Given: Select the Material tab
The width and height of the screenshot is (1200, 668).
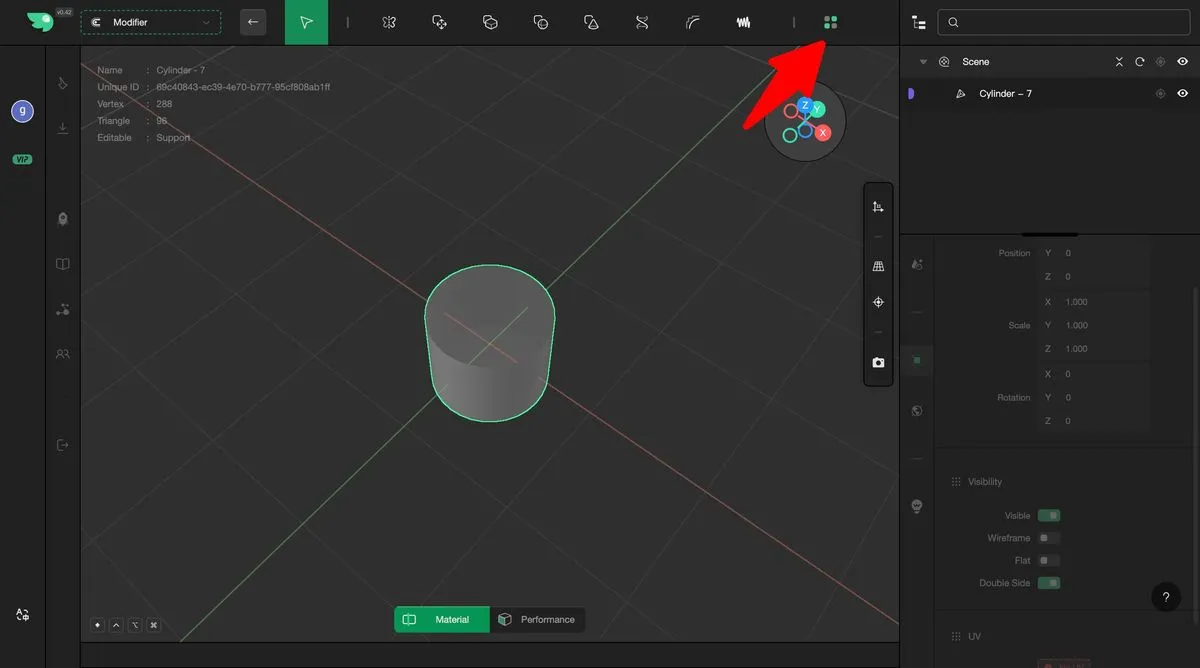Looking at the screenshot, I should pos(441,620).
